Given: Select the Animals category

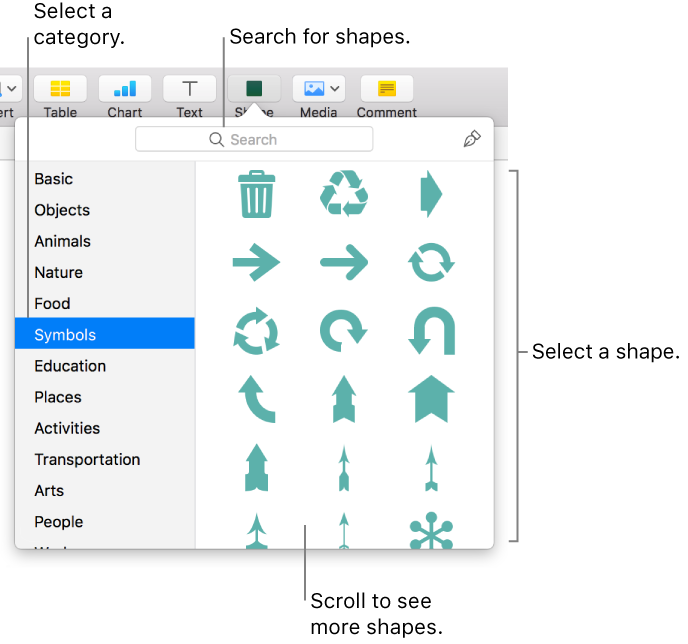Looking at the screenshot, I should 105,241.
